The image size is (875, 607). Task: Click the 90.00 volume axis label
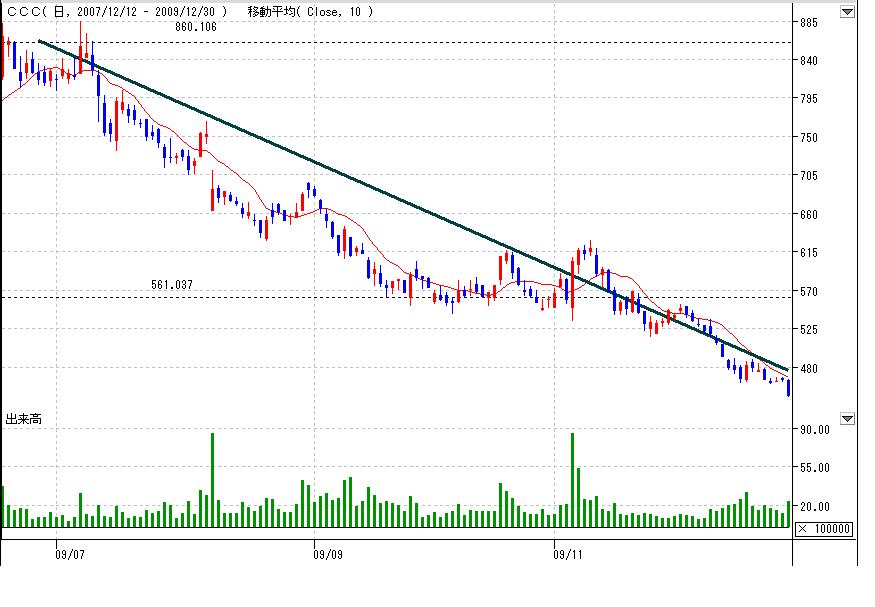(814, 430)
